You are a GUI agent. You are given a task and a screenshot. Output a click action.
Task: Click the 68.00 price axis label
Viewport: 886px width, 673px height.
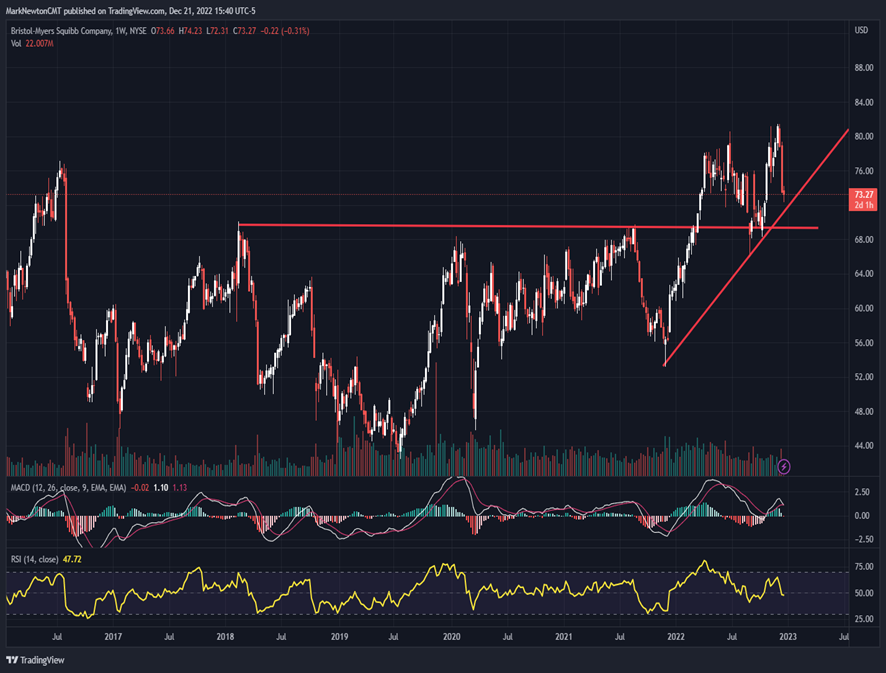point(864,240)
